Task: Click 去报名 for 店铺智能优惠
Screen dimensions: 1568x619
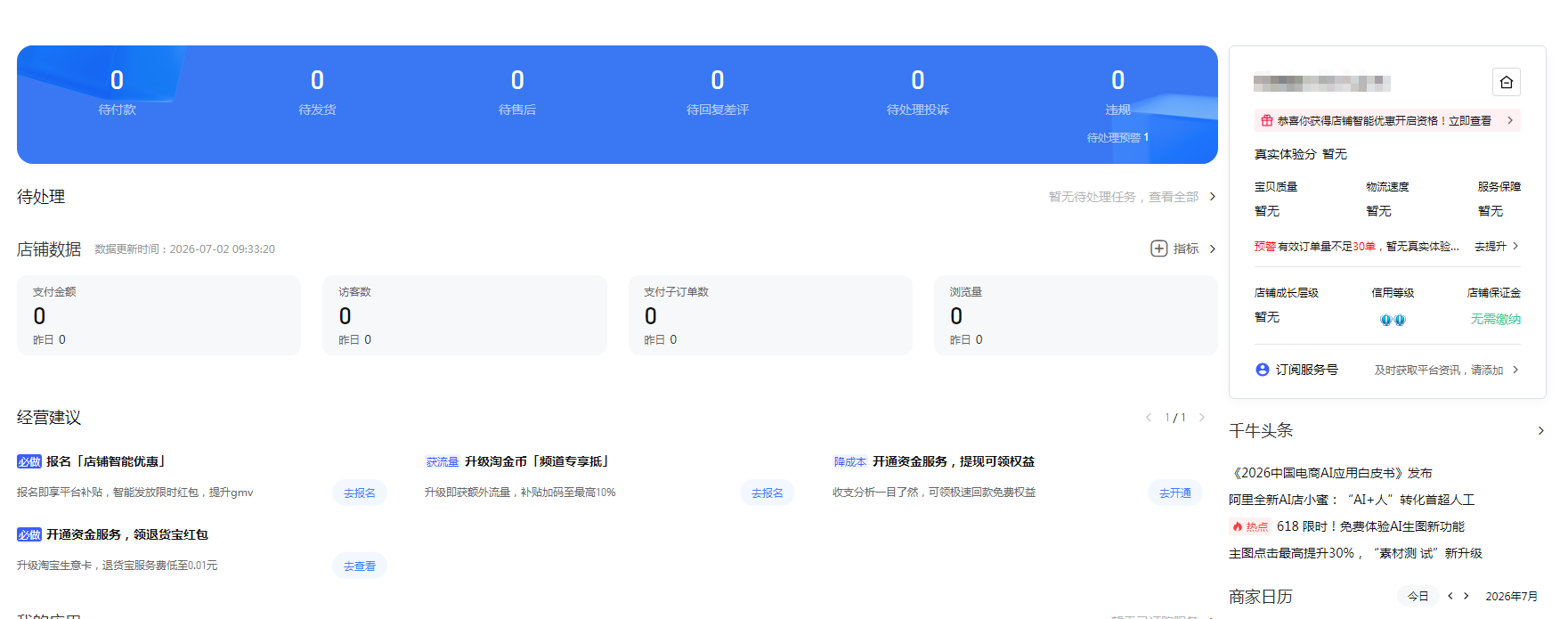Action: (x=360, y=493)
